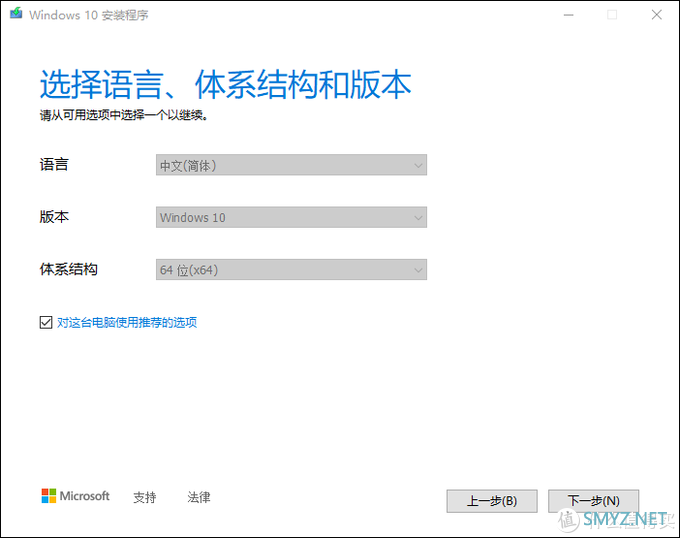The image size is (680, 538).
Task: Click the 版本 label
Action: (54, 217)
